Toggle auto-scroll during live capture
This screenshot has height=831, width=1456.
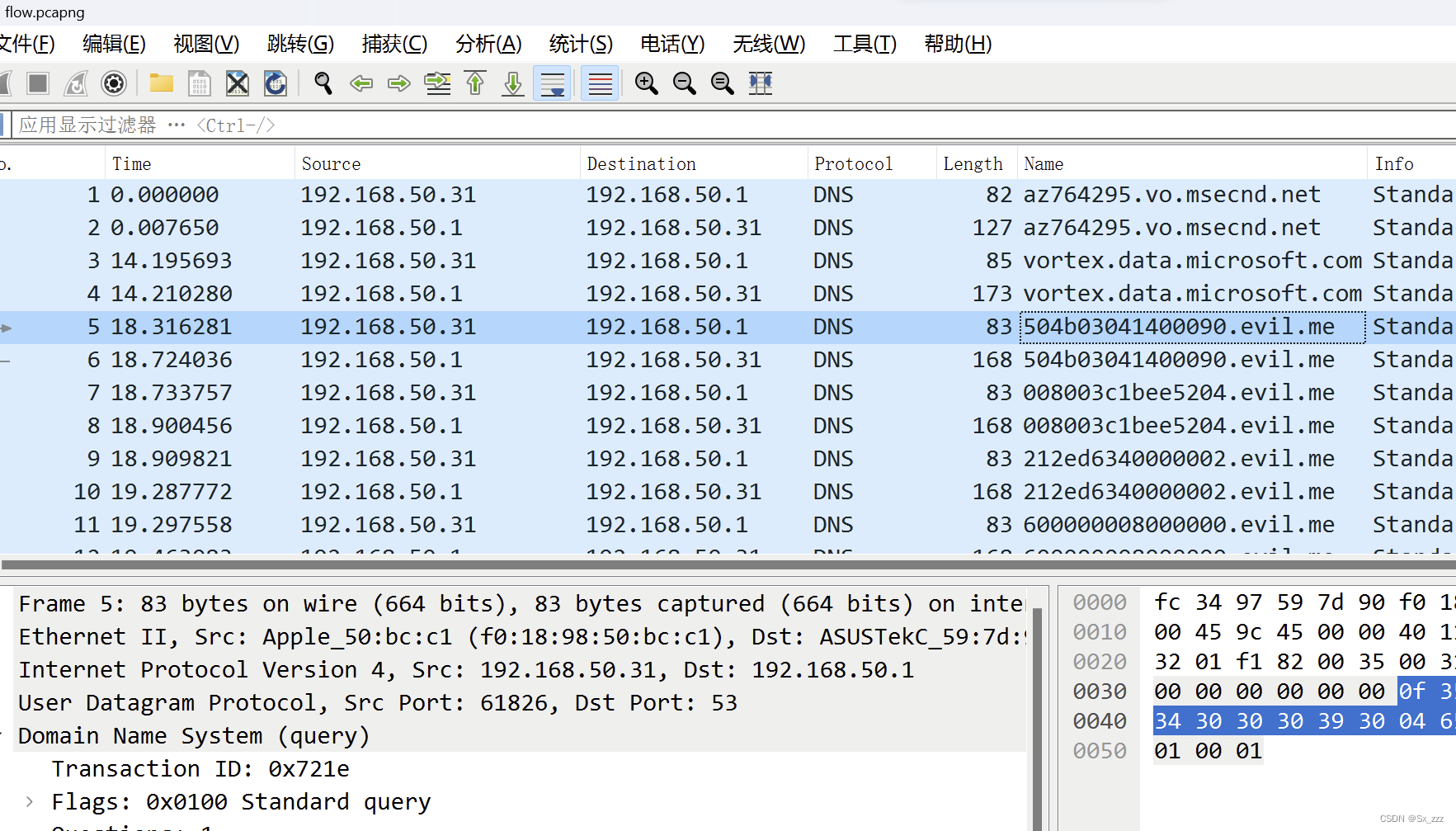click(x=551, y=83)
